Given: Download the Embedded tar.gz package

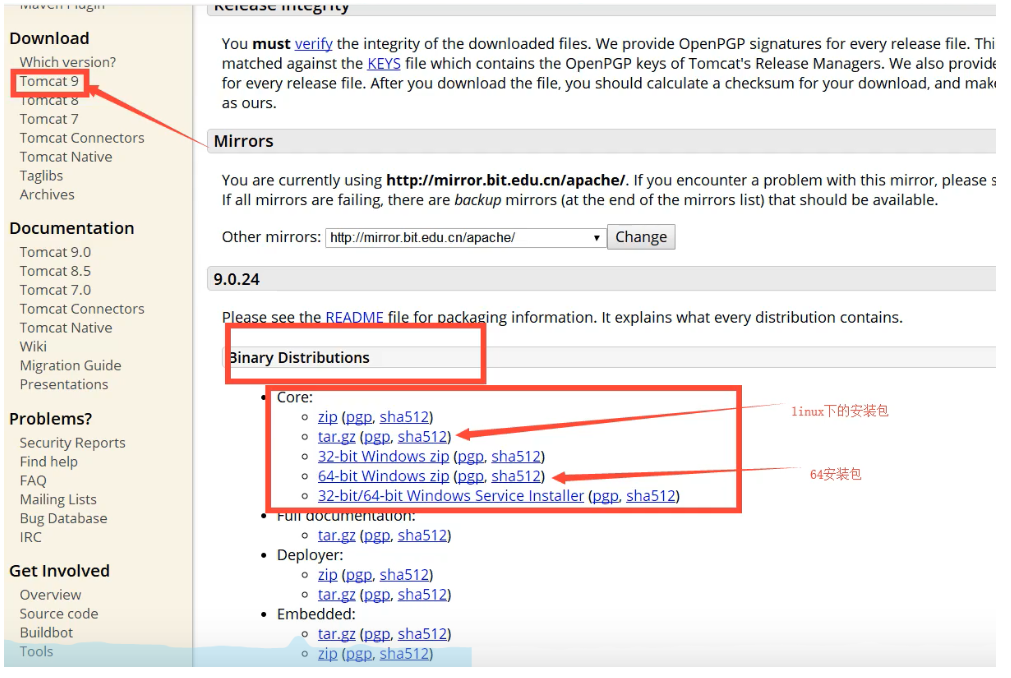Looking at the screenshot, I should coord(337,634).
